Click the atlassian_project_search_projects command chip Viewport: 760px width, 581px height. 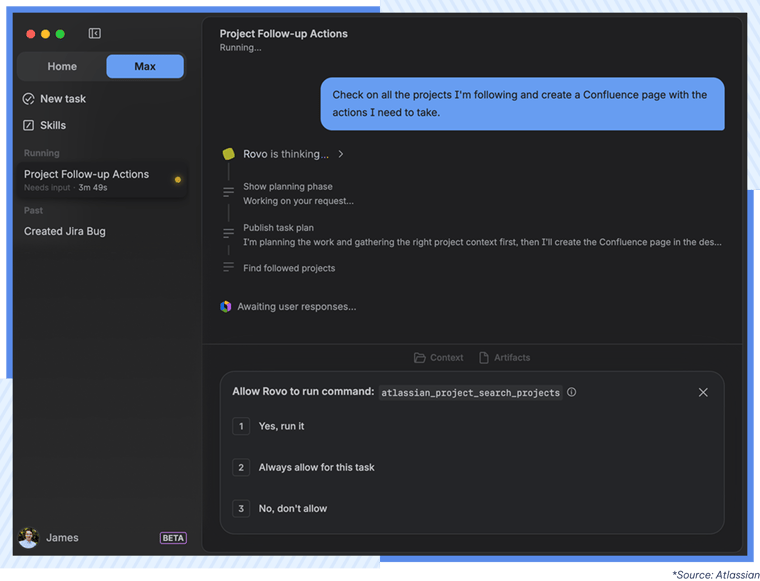pos(470,393)
